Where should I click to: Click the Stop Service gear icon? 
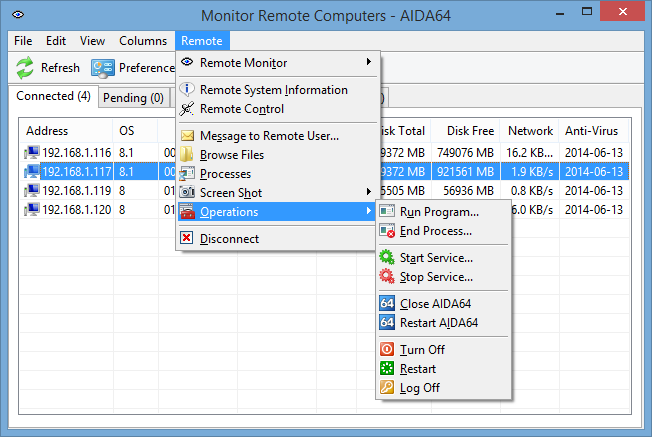388,277
